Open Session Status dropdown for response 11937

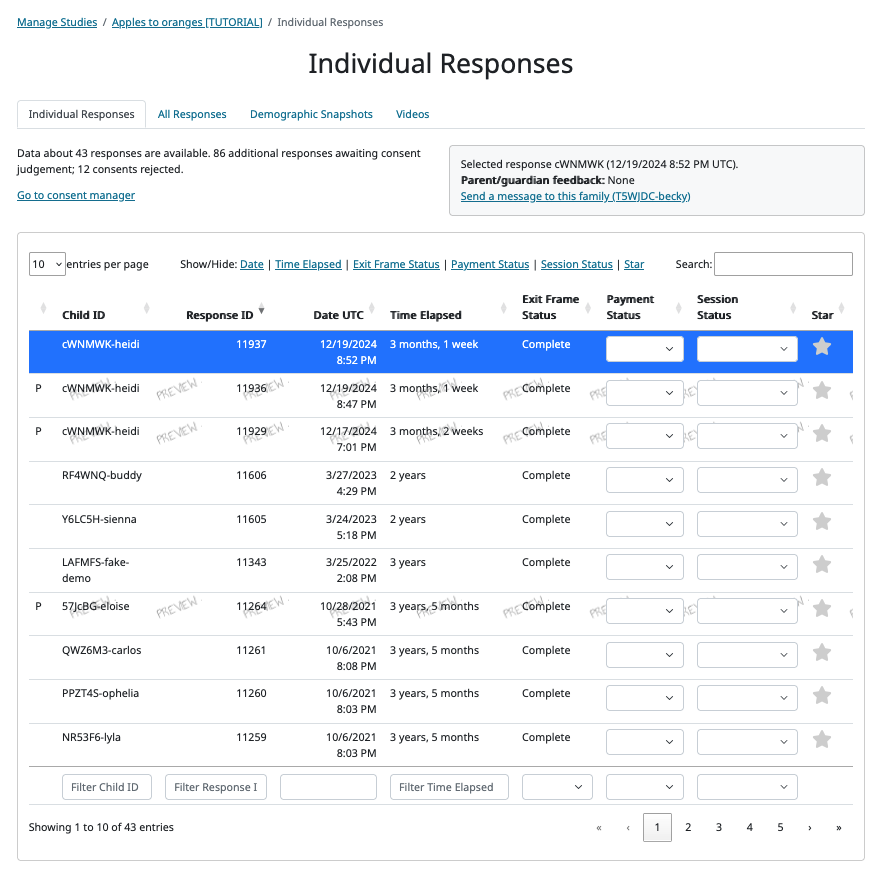click(x=747, y=348)
